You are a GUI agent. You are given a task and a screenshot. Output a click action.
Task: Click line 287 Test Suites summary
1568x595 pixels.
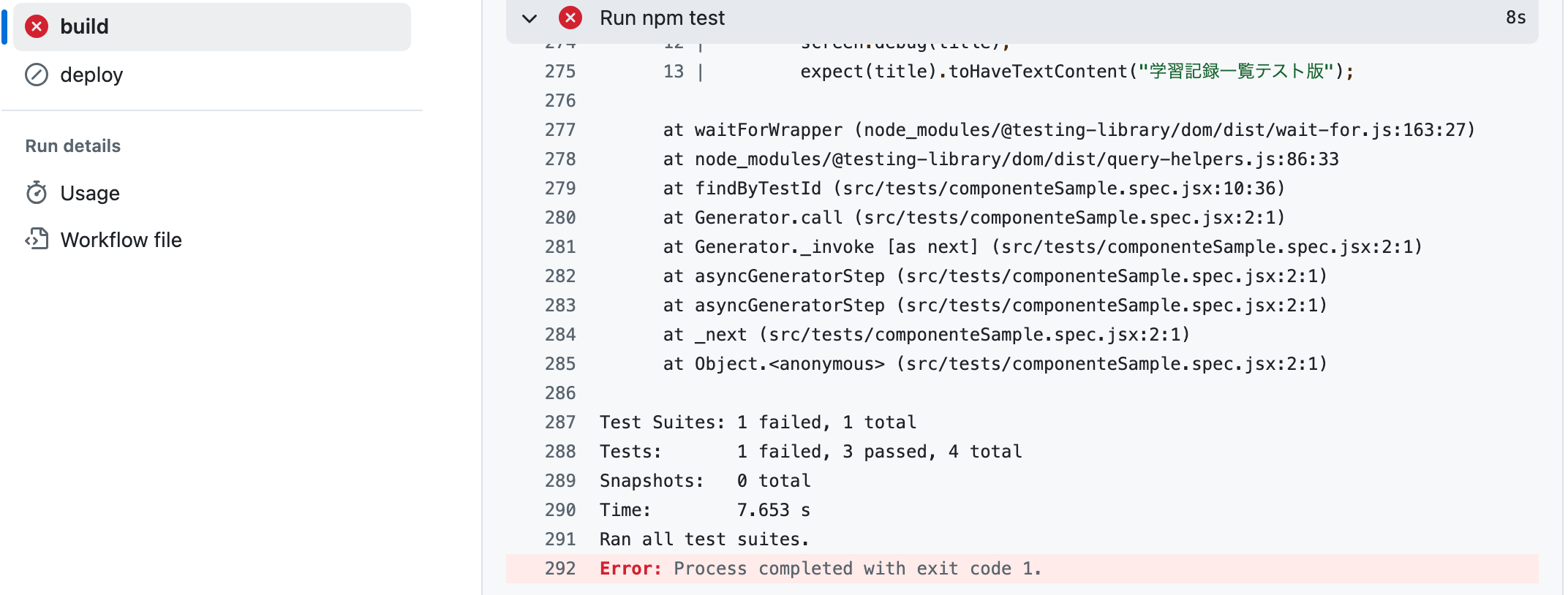(x=757, y=422)
